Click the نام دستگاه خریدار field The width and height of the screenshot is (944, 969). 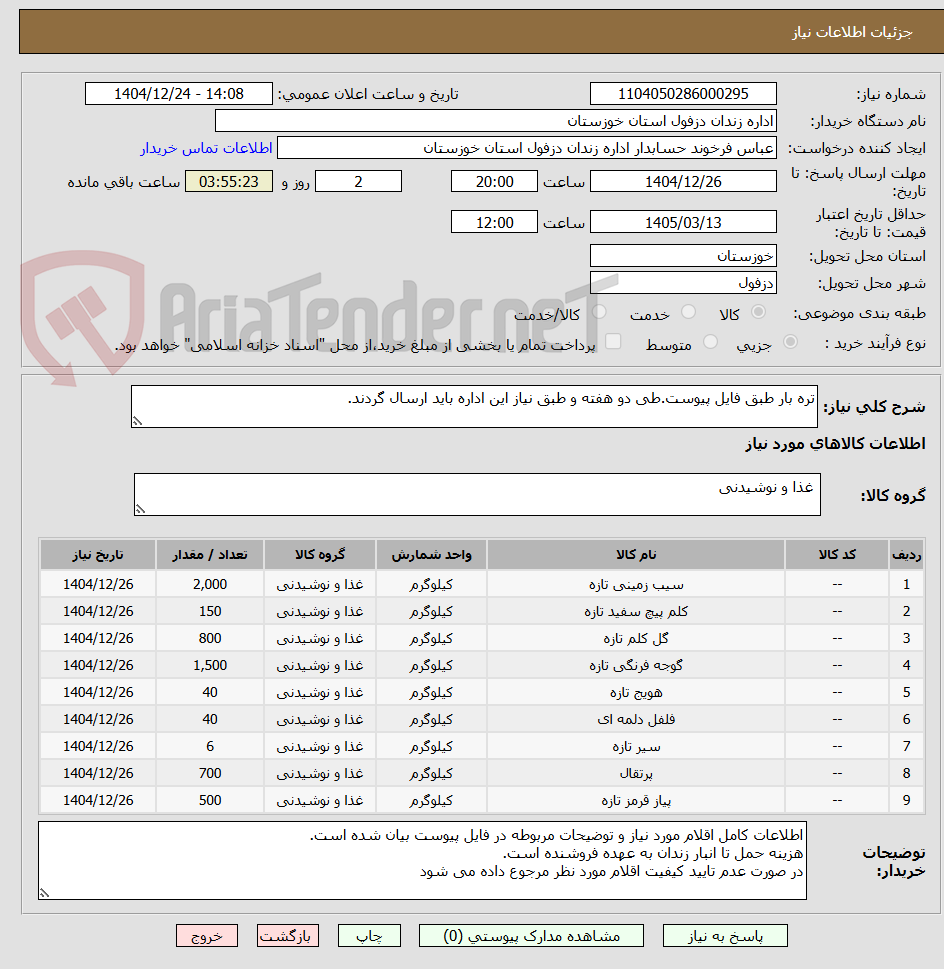coord(495,121)
